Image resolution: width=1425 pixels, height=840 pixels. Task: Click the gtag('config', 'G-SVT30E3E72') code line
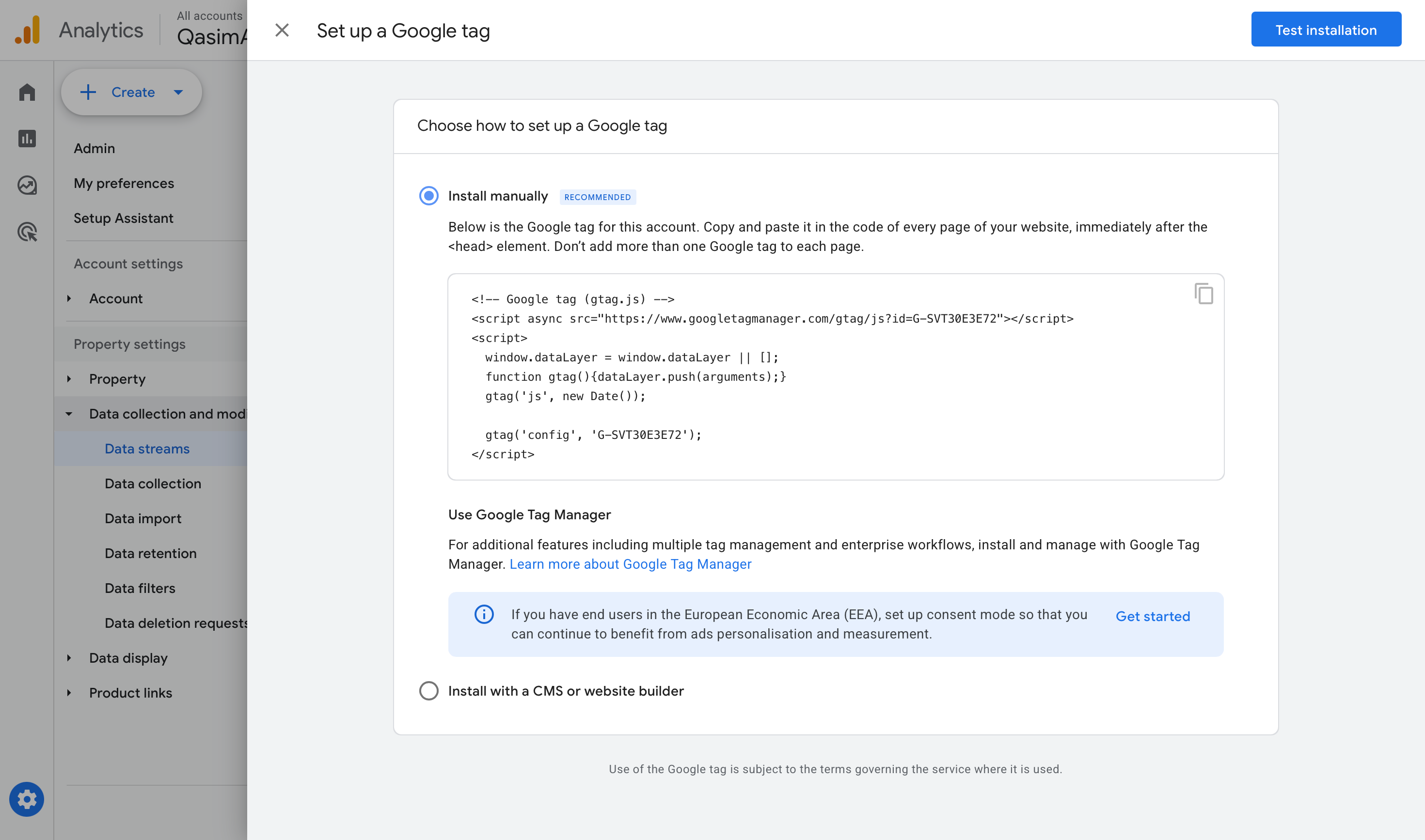[x=593, y=435]
